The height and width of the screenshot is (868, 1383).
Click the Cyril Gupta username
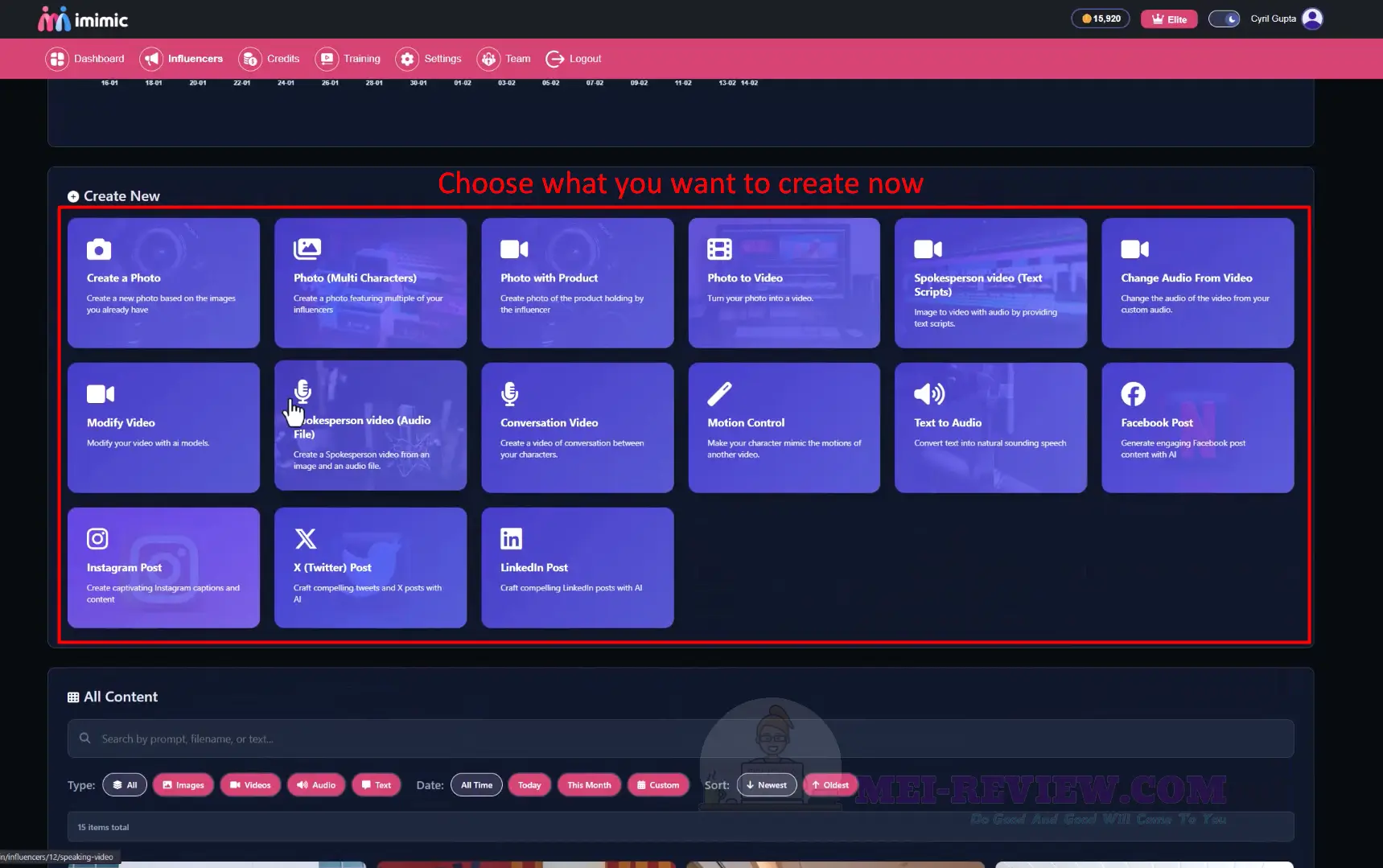[x=1273, y=19]
